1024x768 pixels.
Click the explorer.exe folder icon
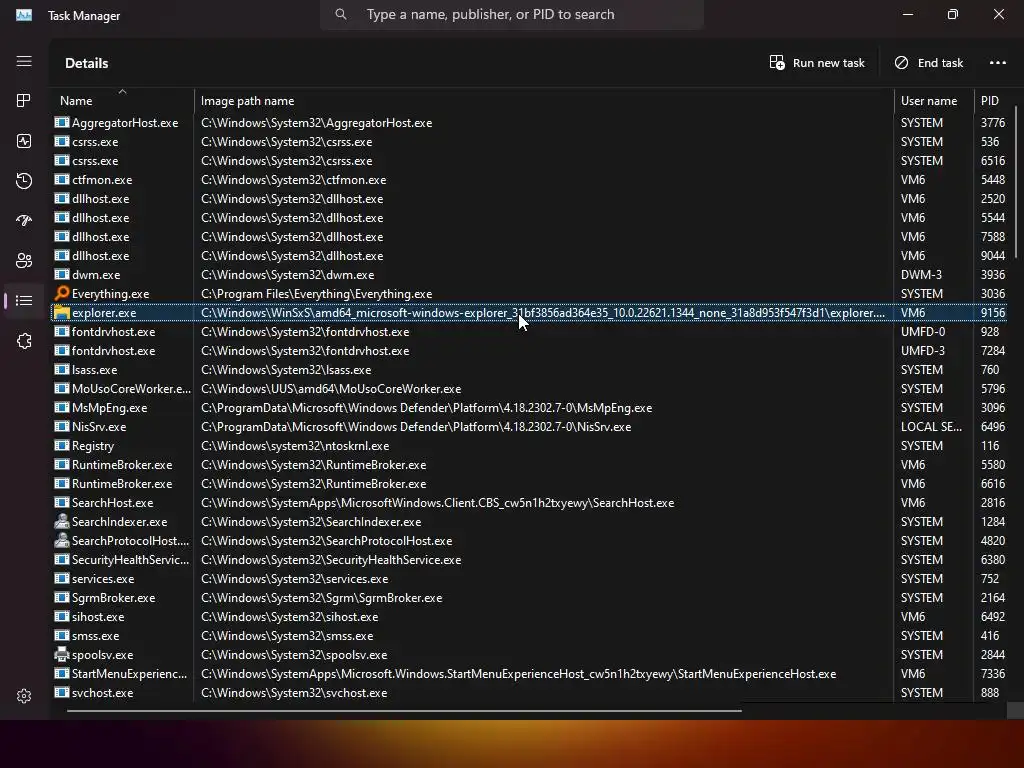click(62, 312)
